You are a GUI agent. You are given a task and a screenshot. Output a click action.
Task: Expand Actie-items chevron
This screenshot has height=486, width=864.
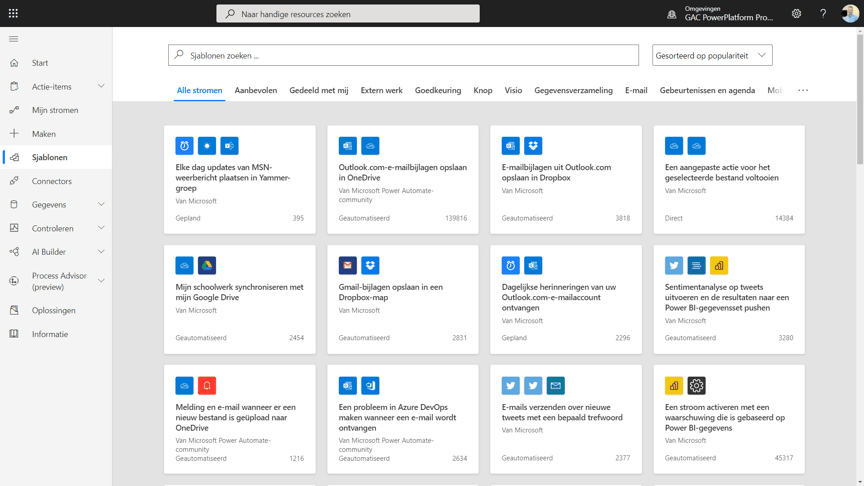101,86
